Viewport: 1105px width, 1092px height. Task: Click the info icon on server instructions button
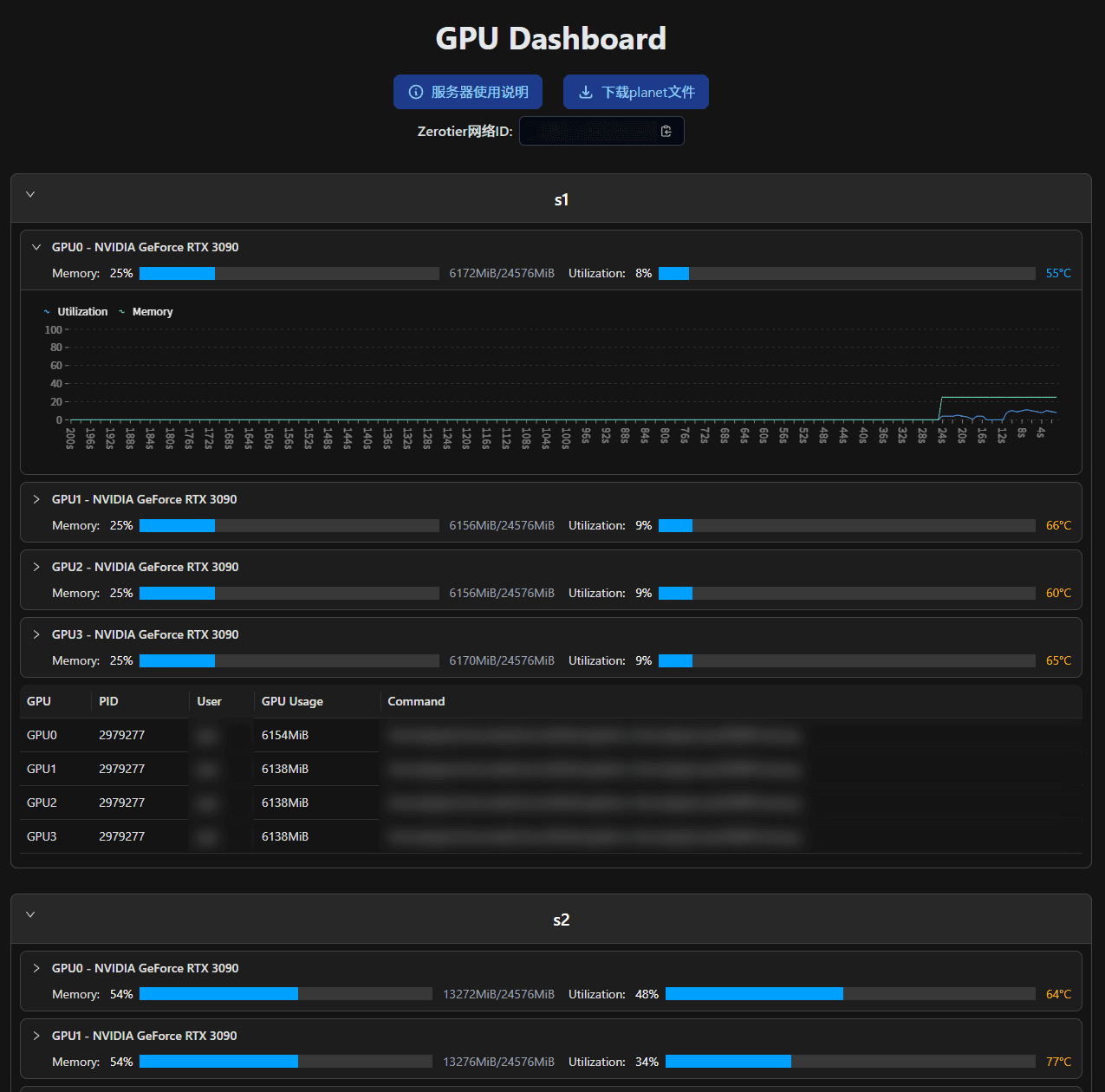click(x=416, y=92)
